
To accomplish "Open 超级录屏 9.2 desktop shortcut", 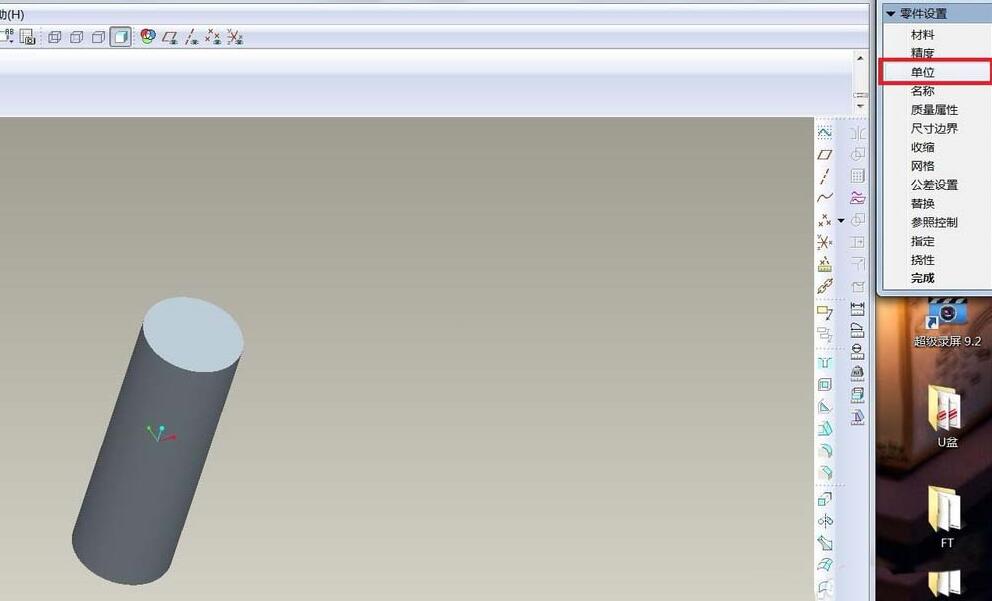I will coord(947,323).
